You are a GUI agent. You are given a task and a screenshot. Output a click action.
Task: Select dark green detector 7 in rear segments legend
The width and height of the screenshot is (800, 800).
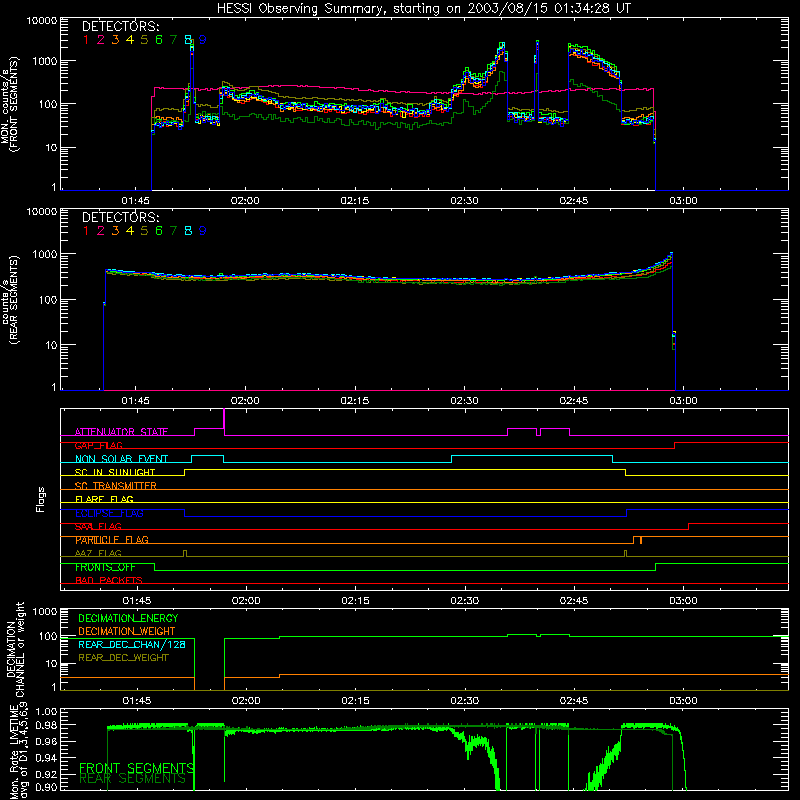coord(173,231)
